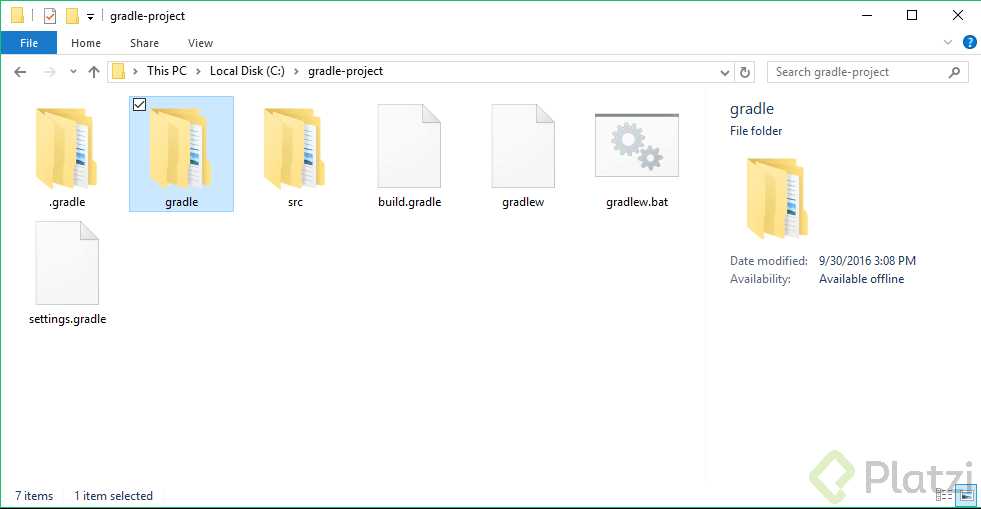Expand the ribbon with the chevron
Image resolution: width=981 pixels, height=509 pixels.
pos(948,43)
